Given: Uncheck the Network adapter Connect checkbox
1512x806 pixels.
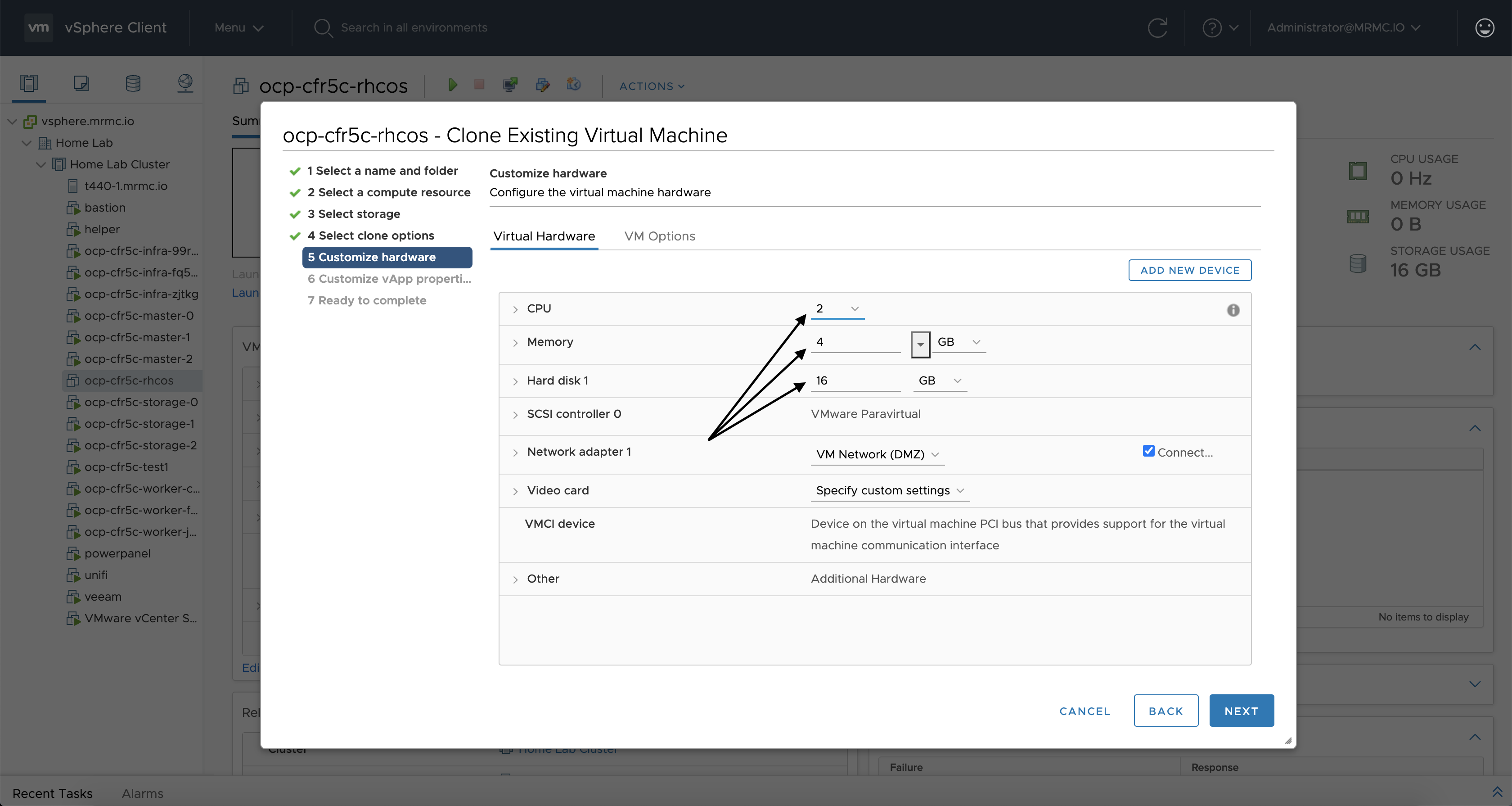Looking at the screenshot, I should 1149,451.
